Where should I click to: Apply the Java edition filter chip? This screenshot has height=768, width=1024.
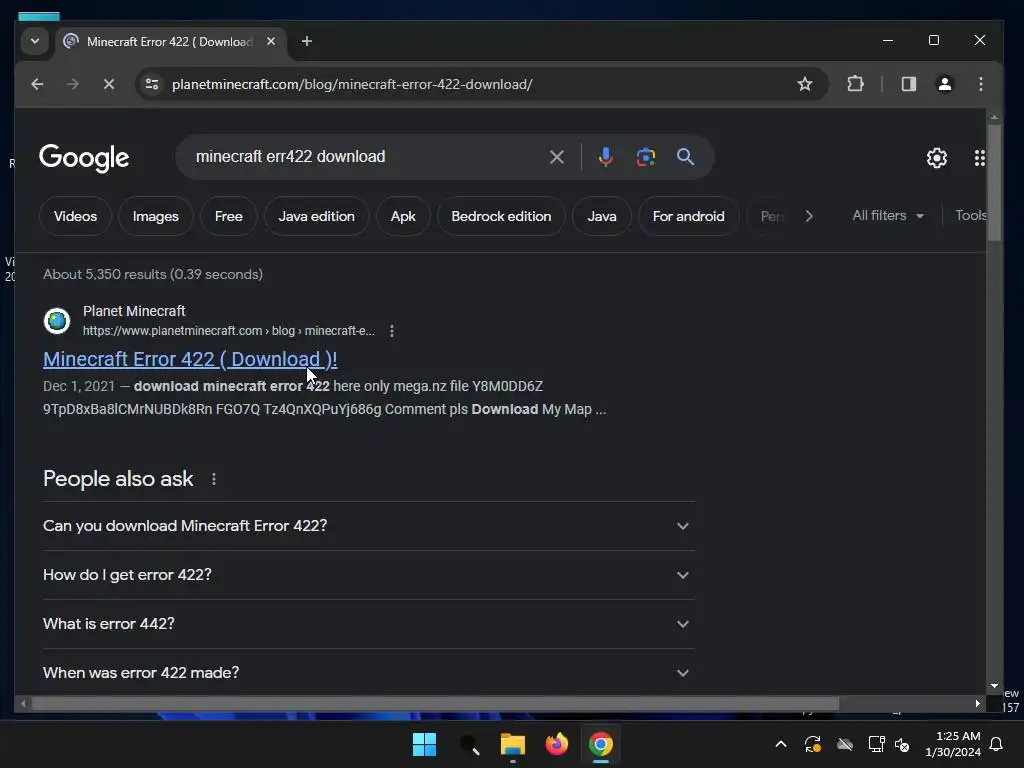click(x=316, y=216)
